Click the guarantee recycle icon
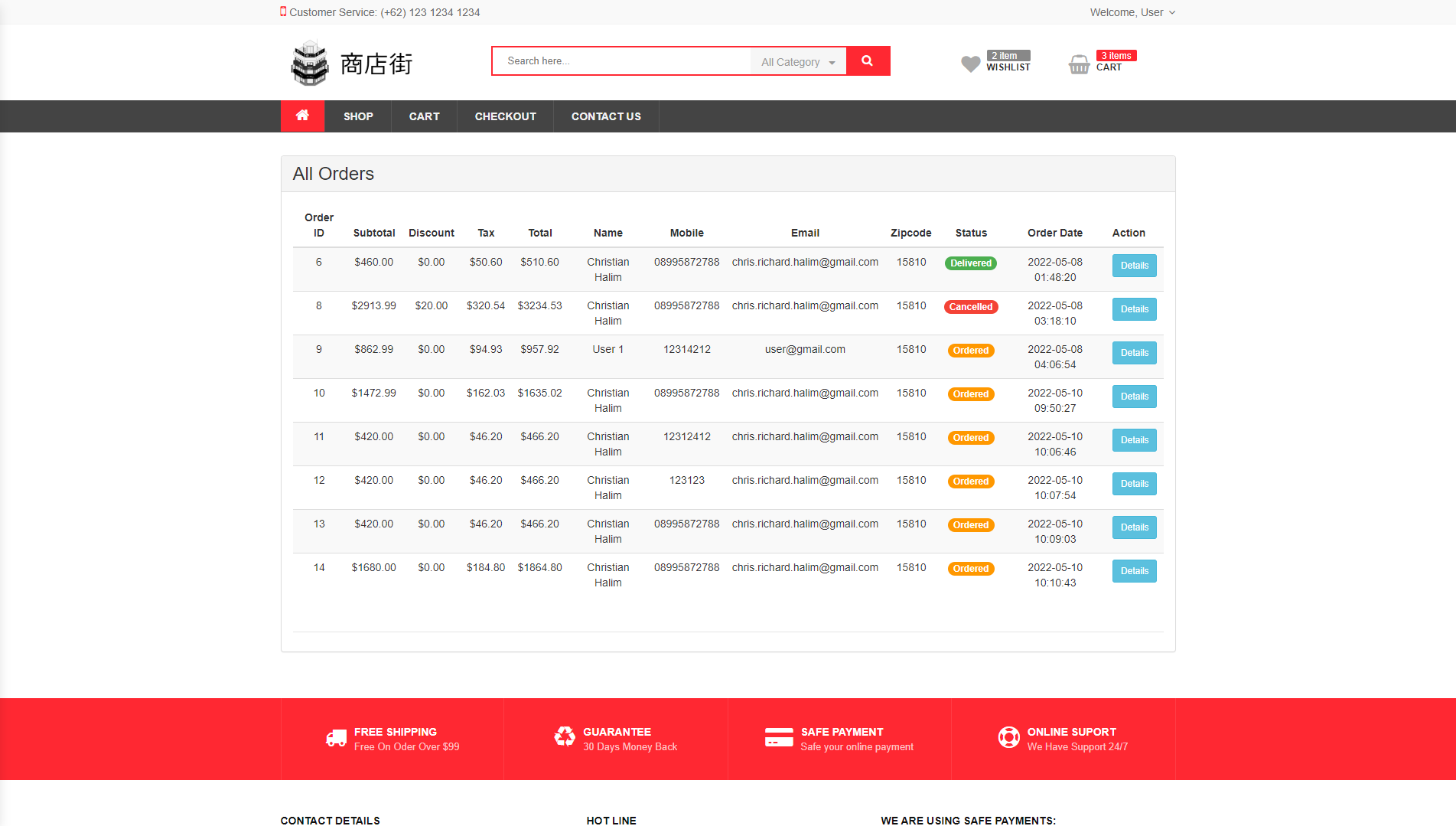 click(x=565, y=736)
